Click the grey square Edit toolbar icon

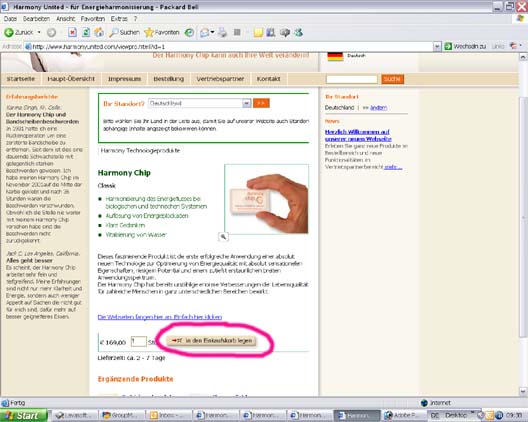[237, 32]
